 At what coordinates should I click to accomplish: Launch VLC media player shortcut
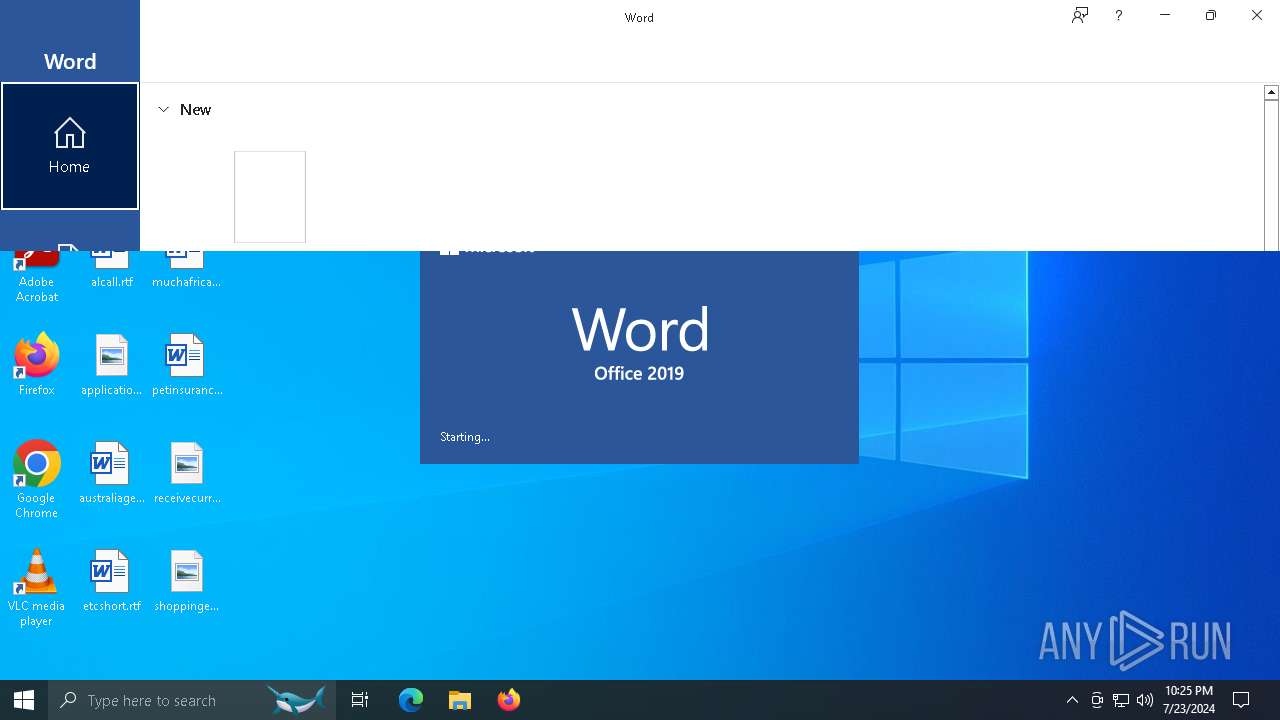pyautogui.click(x=37, y=588)
